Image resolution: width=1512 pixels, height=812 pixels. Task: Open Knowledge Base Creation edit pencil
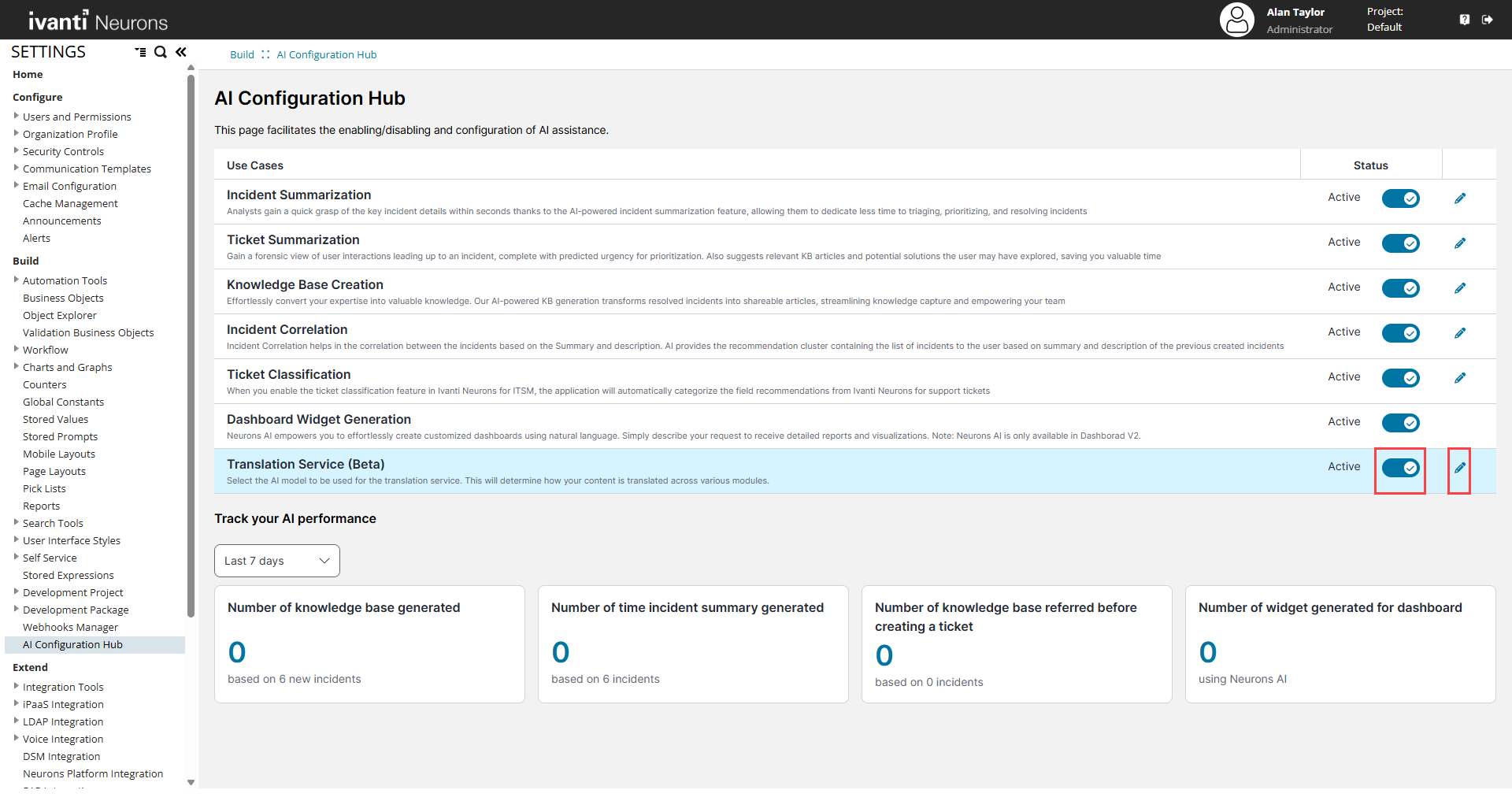pos(1460,288)
